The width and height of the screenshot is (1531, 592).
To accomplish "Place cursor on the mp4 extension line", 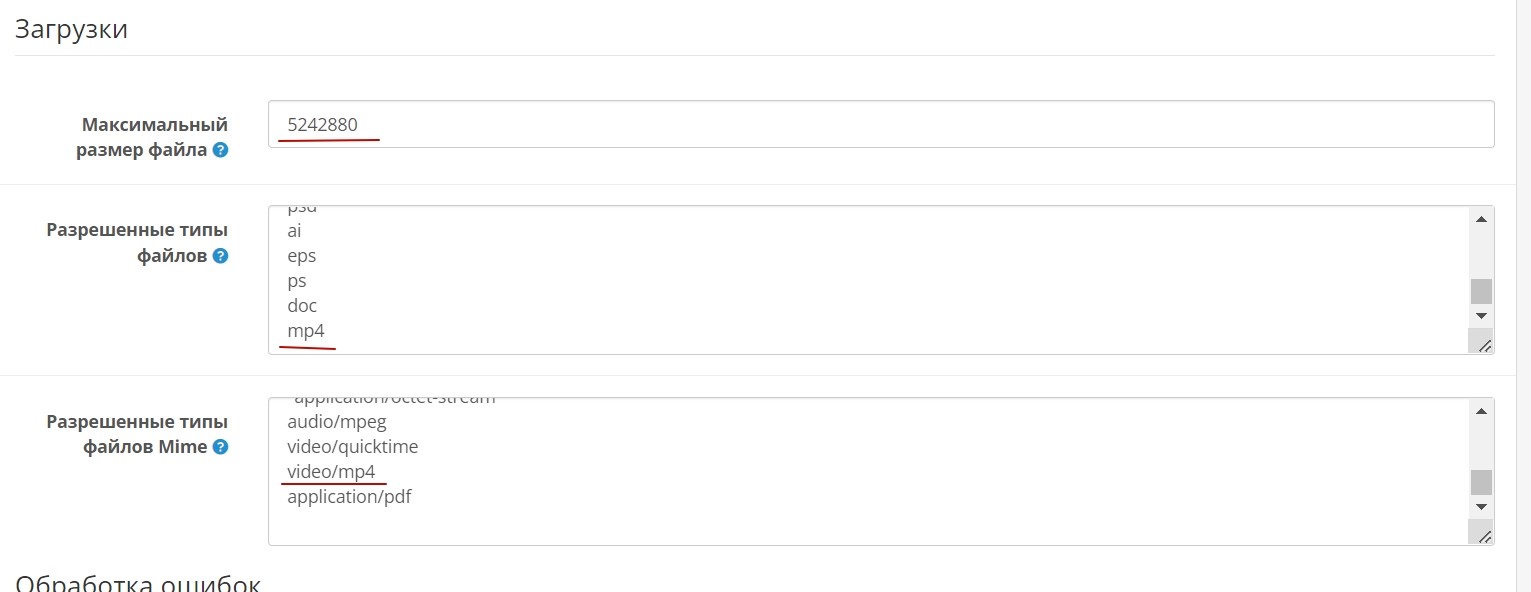I will 306,331.
